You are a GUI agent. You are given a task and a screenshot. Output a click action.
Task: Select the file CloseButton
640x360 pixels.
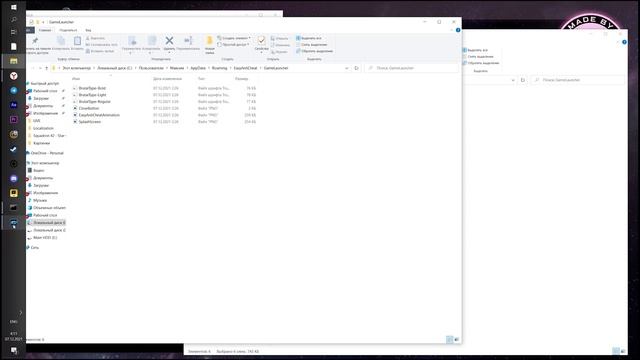(89, 108)
